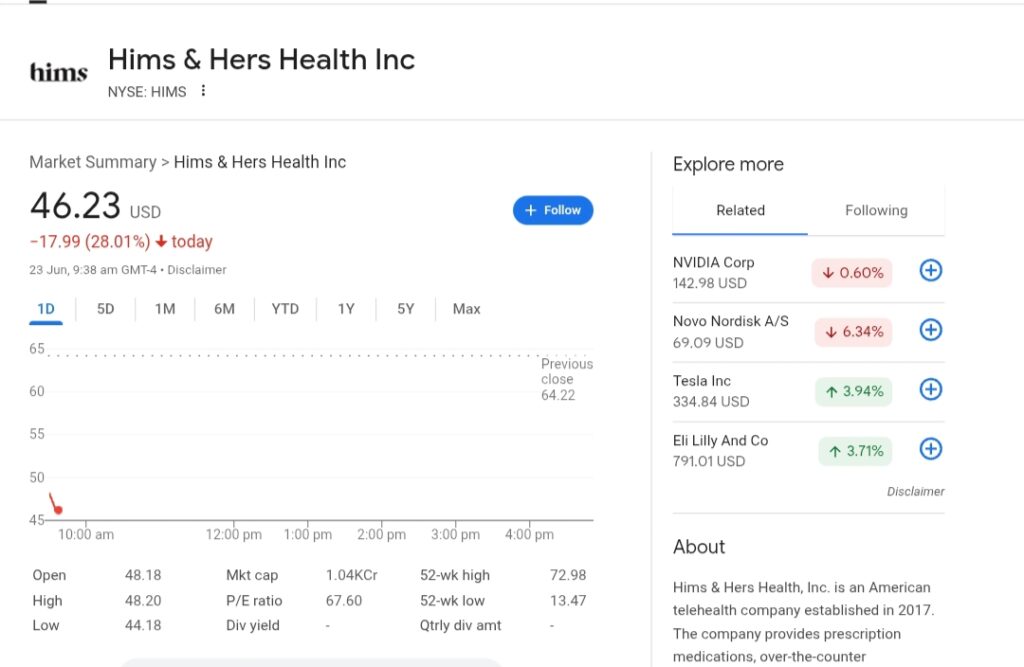Click the High value 48.20
1024x667 pixels.
click(x=143, y=600)
